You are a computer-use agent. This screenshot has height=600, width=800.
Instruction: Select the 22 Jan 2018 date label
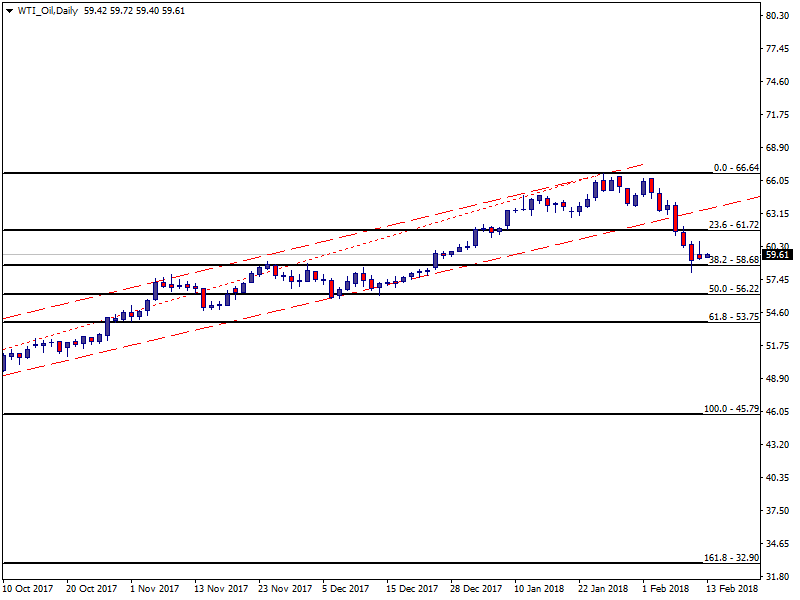603,589
